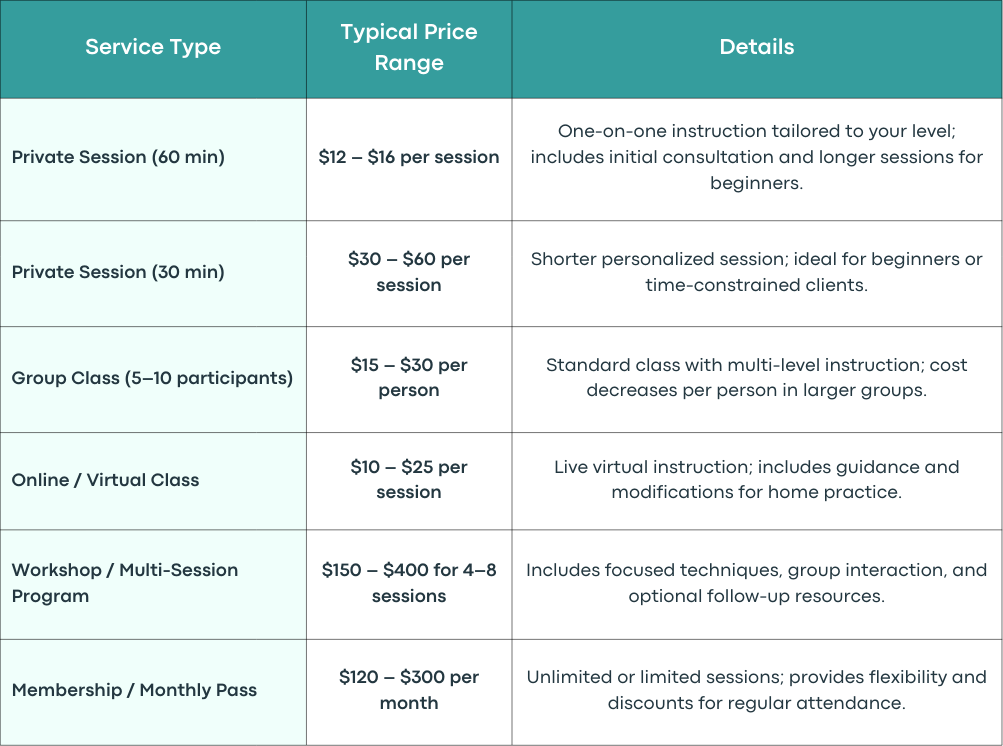Click the live virtual instruction details
The width and height of the screenshot is (1003, 746).
coord(757,479)
